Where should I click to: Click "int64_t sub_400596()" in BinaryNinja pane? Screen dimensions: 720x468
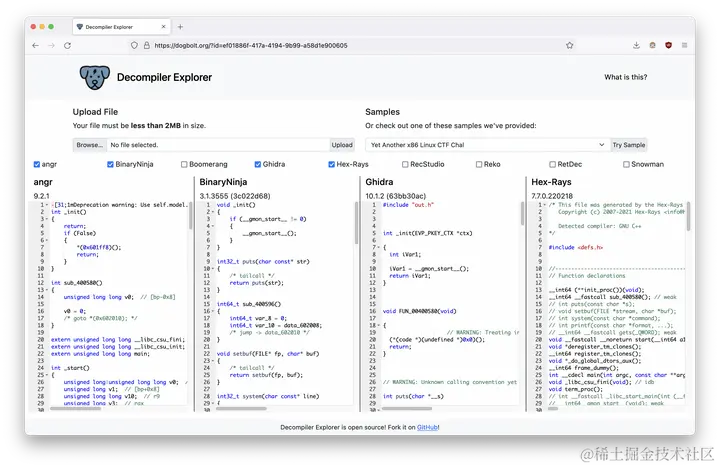pyautogui.click(x=248, y=304)
